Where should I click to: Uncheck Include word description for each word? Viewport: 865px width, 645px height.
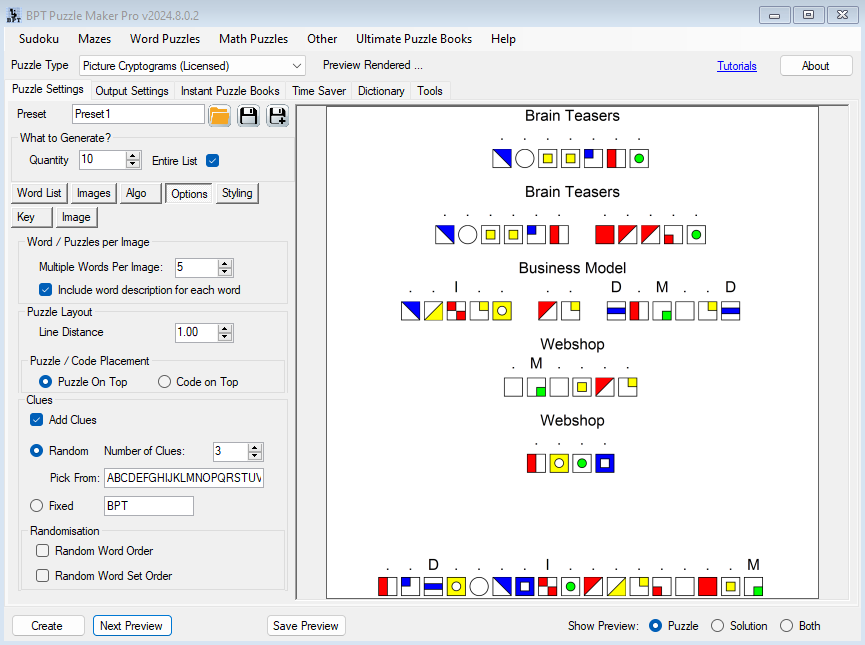point(46,290)
